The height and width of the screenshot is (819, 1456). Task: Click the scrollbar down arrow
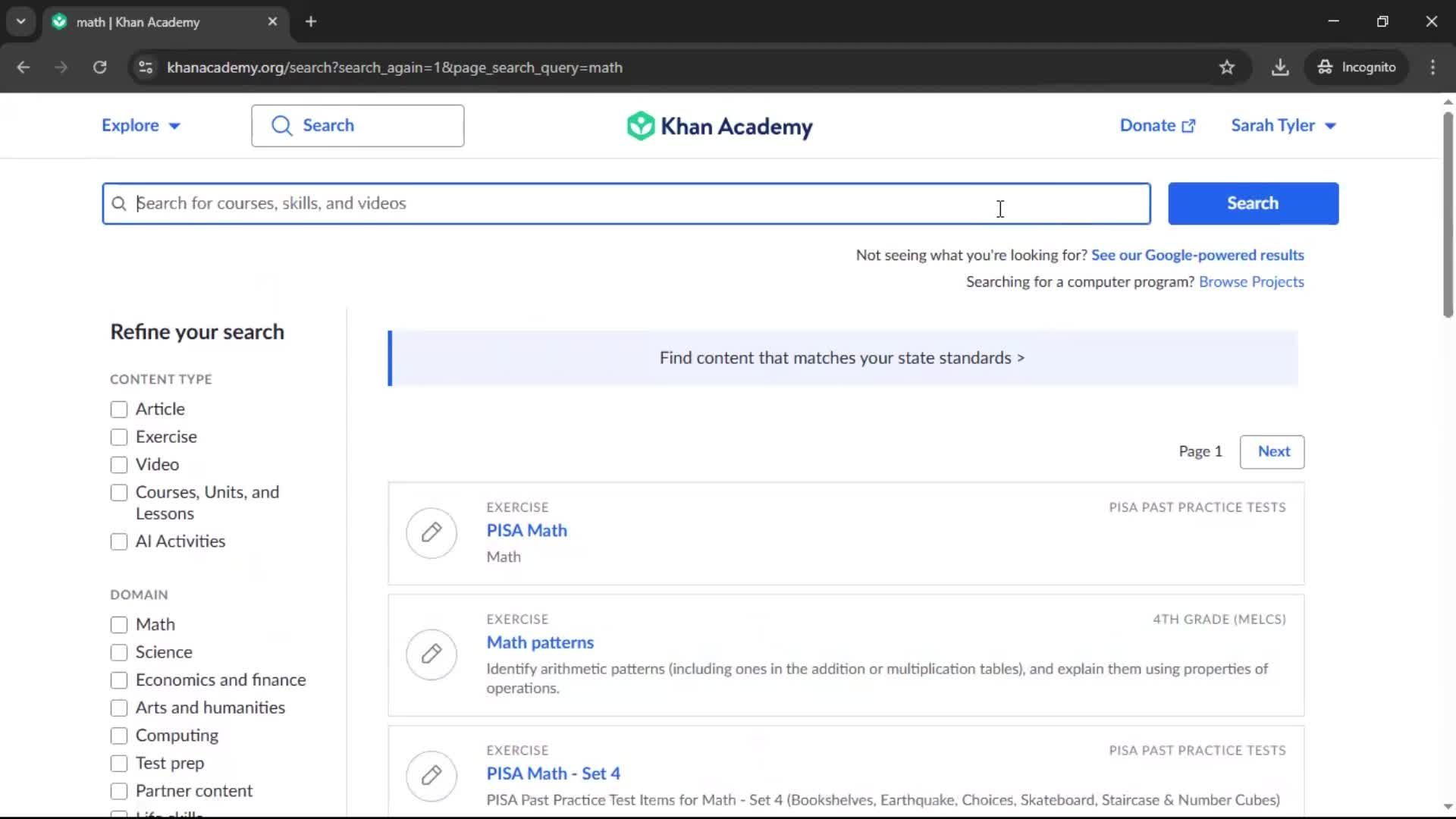(x=1448, y=807)
